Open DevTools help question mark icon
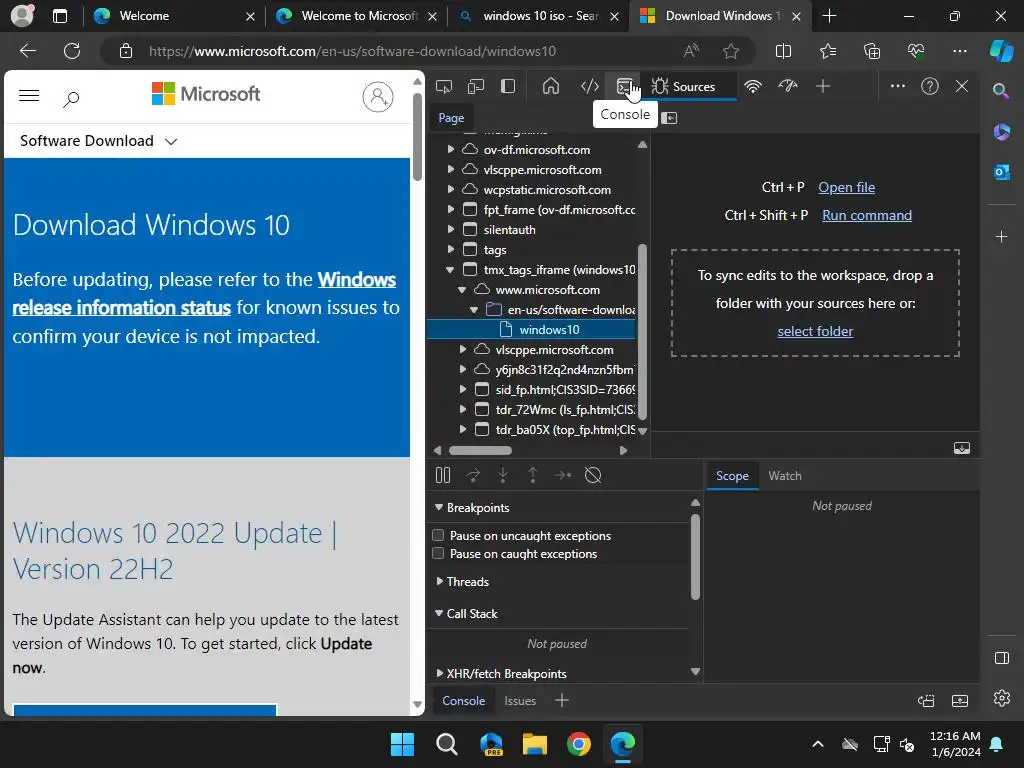Screen dimensions: 1024x768 (930, 86)
